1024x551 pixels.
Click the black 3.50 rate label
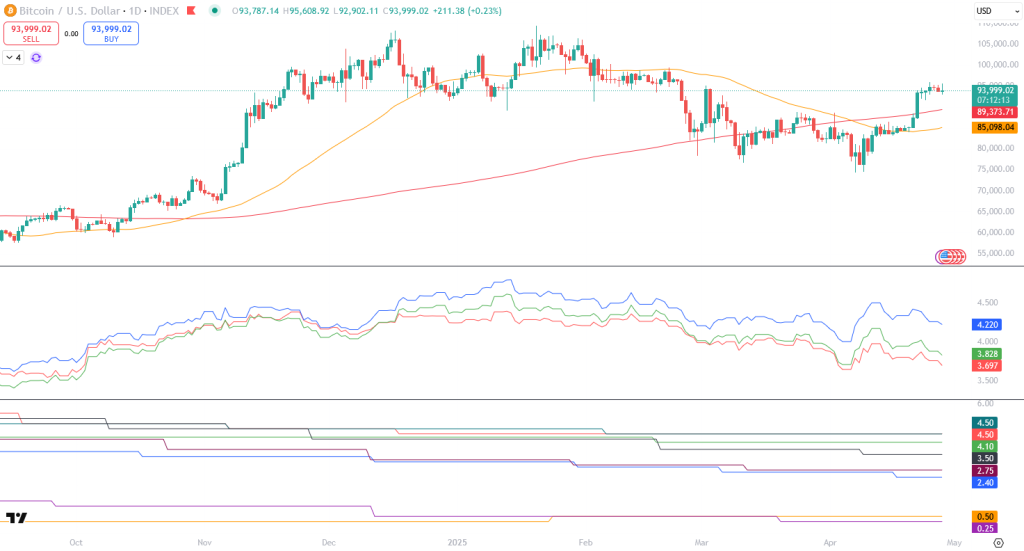click(985, 458)
